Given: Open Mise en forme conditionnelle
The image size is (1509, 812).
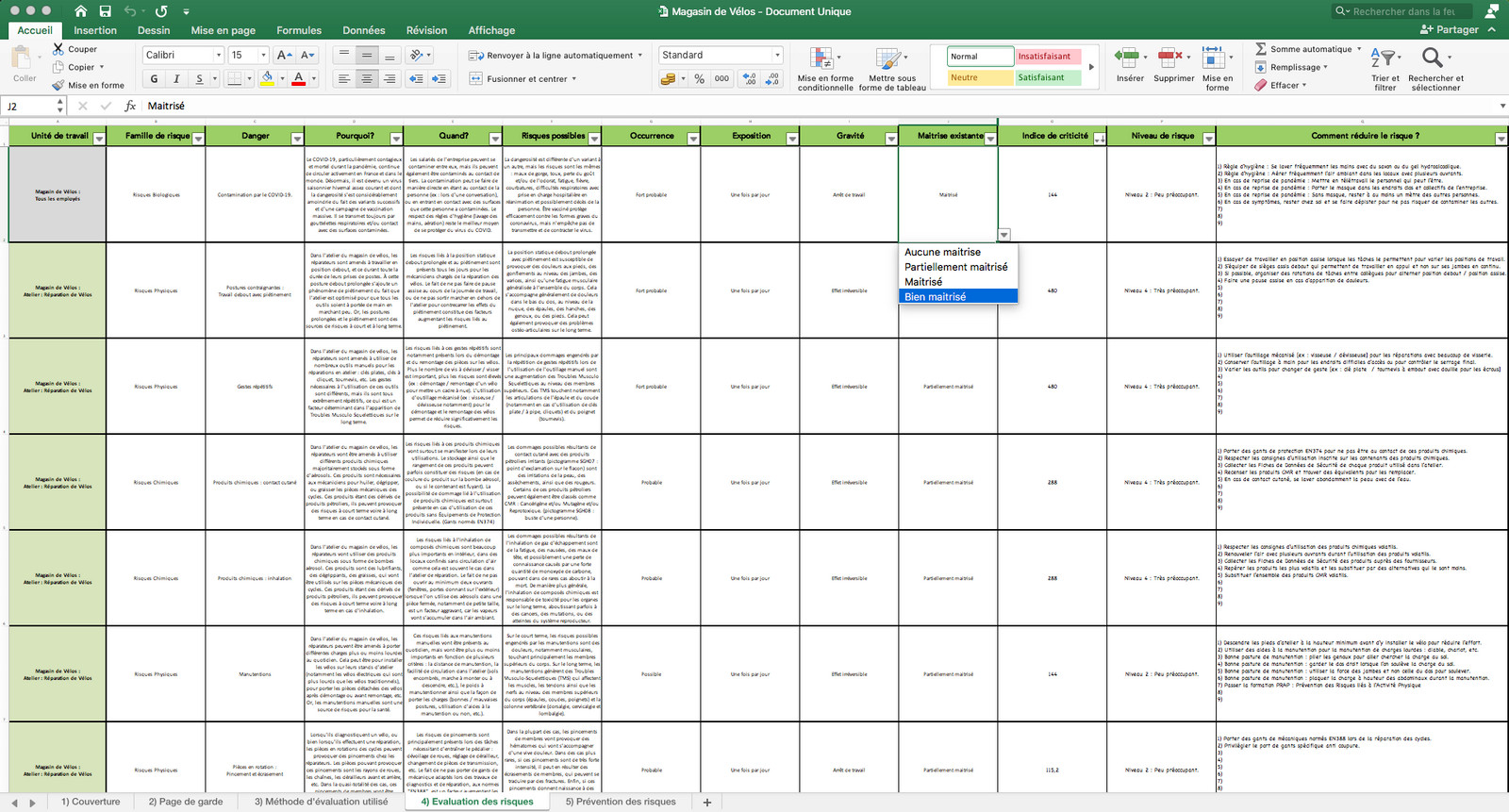Looking at the screenshot, I should pyautogui.click(x=825, y=68).
